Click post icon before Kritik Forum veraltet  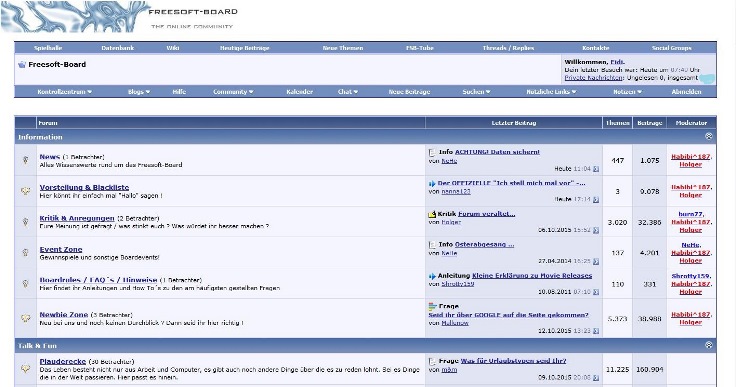pyautogui.click(x=432, y=214)
